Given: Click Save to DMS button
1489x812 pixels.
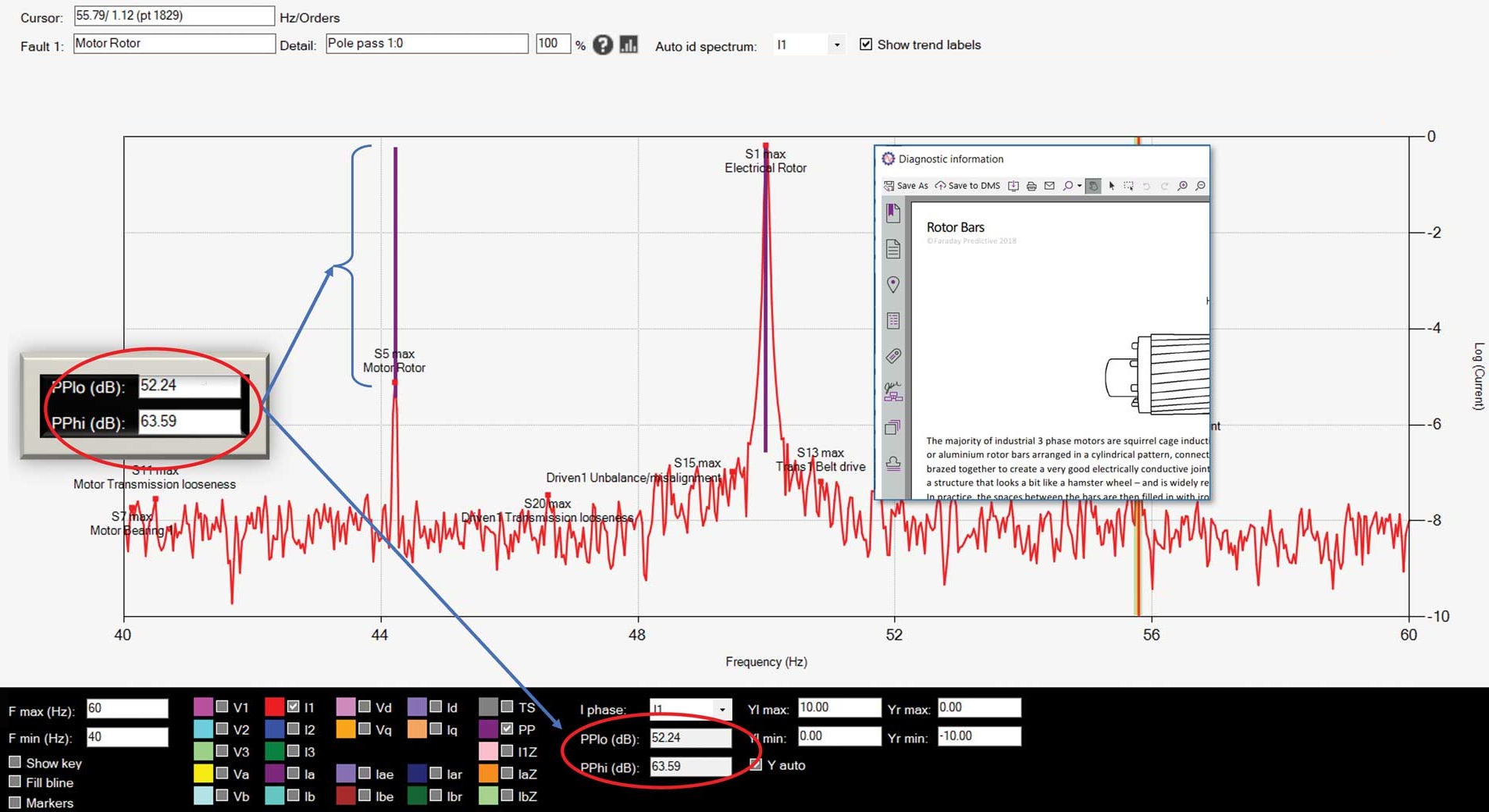Looking at the screenshot, I should coord(967,186).
